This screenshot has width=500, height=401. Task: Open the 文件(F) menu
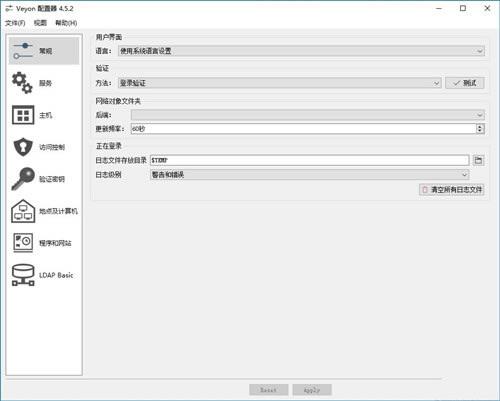[x=15, y=23]
